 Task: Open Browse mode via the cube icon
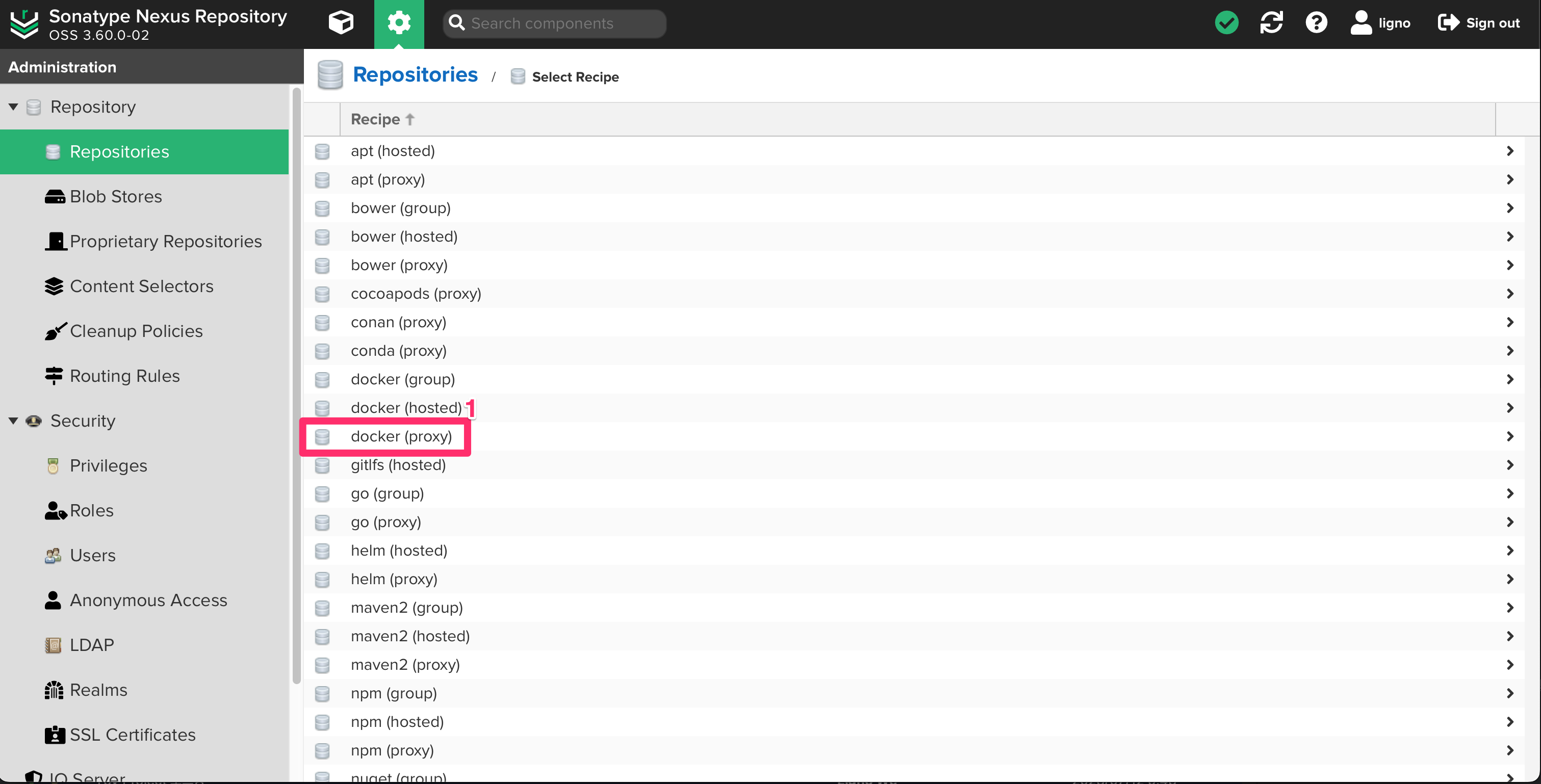coord(341,23)
